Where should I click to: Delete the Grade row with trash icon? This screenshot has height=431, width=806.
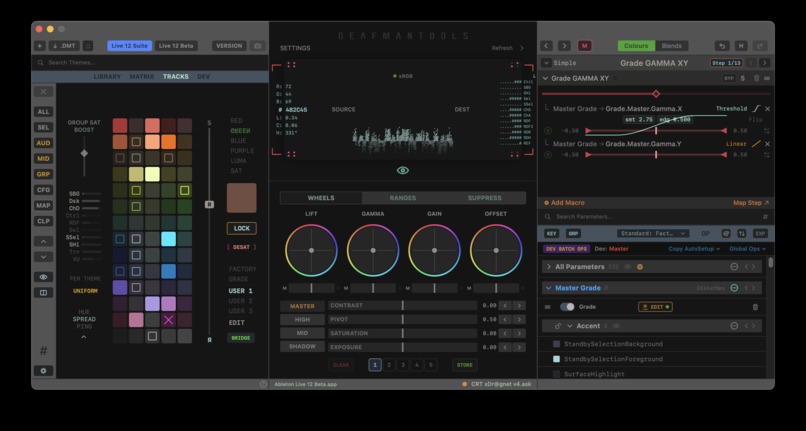[x=755, y=307]
